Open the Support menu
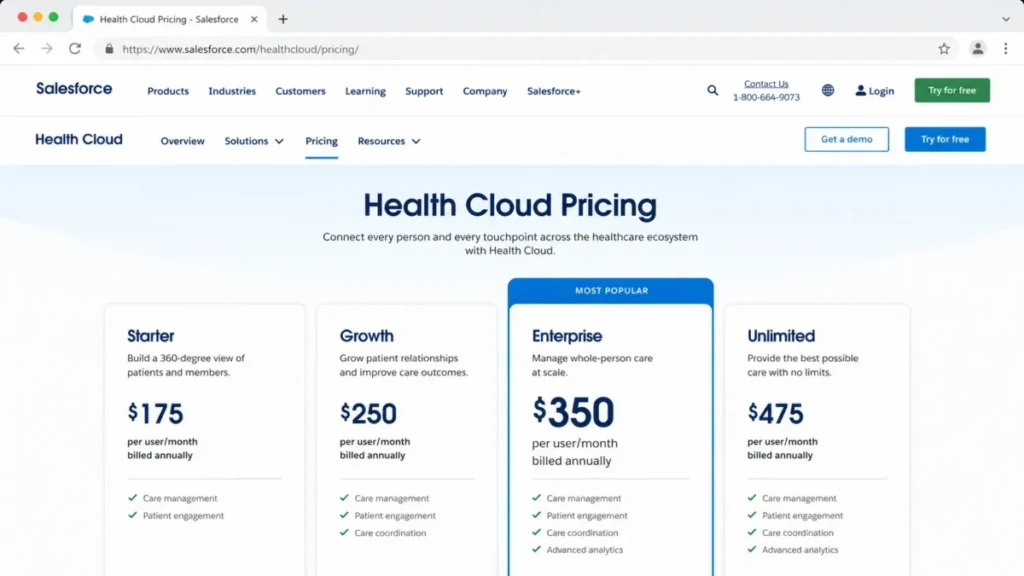The height and width of the screenshot is (576, 1024). pyautogui.click(x=424, y=91)
